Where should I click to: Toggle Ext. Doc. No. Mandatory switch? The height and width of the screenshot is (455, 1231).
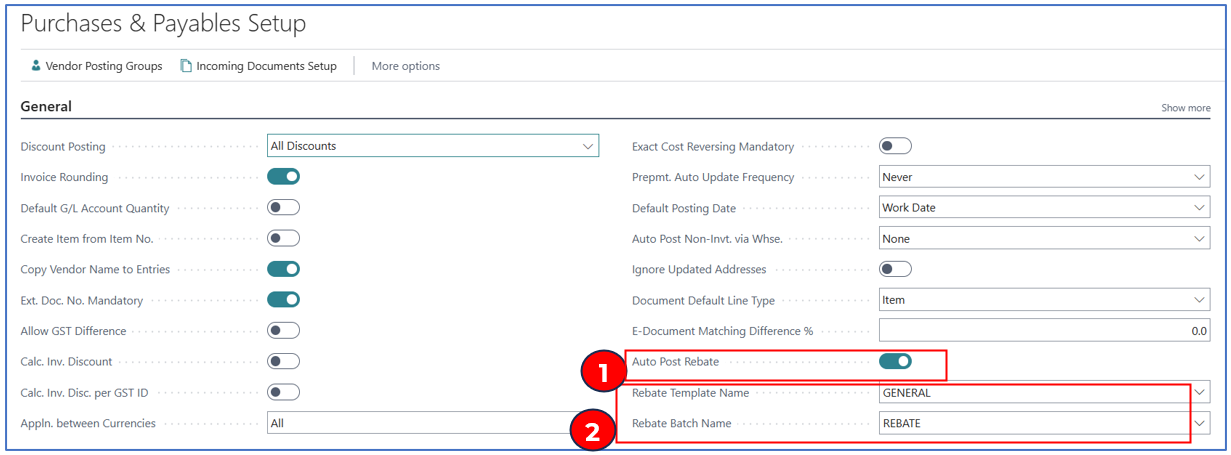coord(283,300)
